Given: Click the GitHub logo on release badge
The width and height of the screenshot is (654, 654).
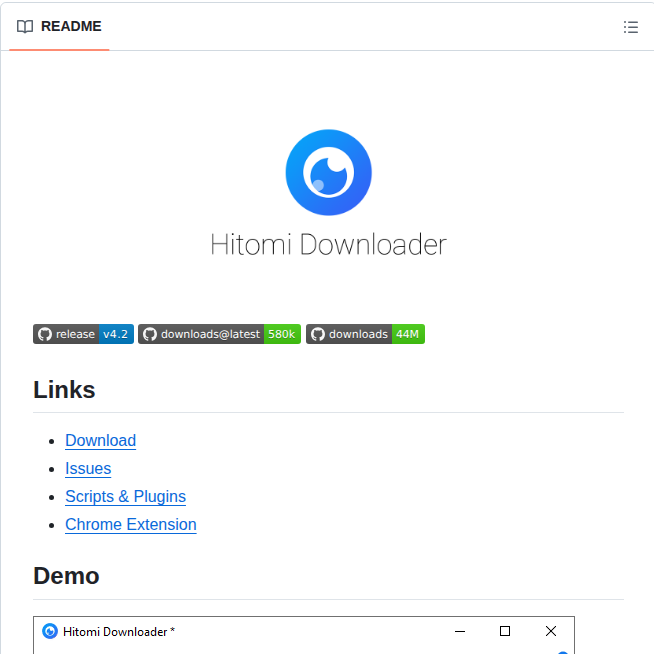Looking at the screenshot, I should (45, 334).
